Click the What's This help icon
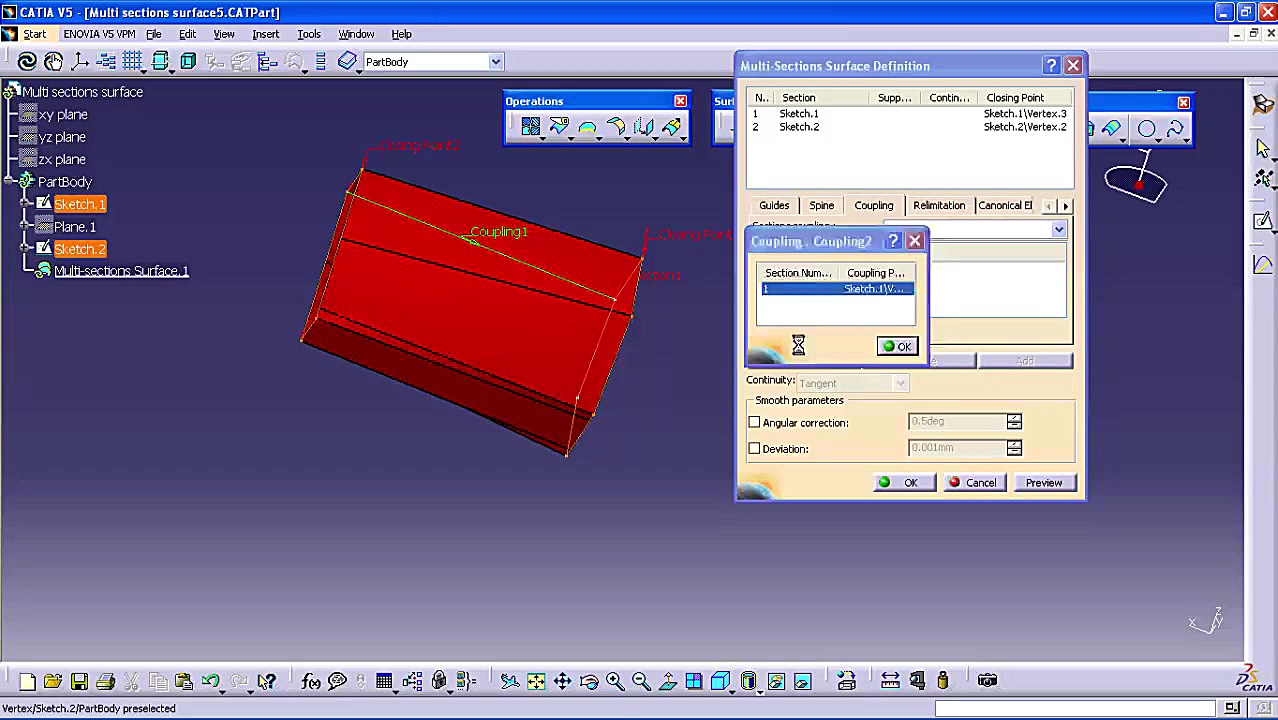1278x720 pixels. pos(266,681)
